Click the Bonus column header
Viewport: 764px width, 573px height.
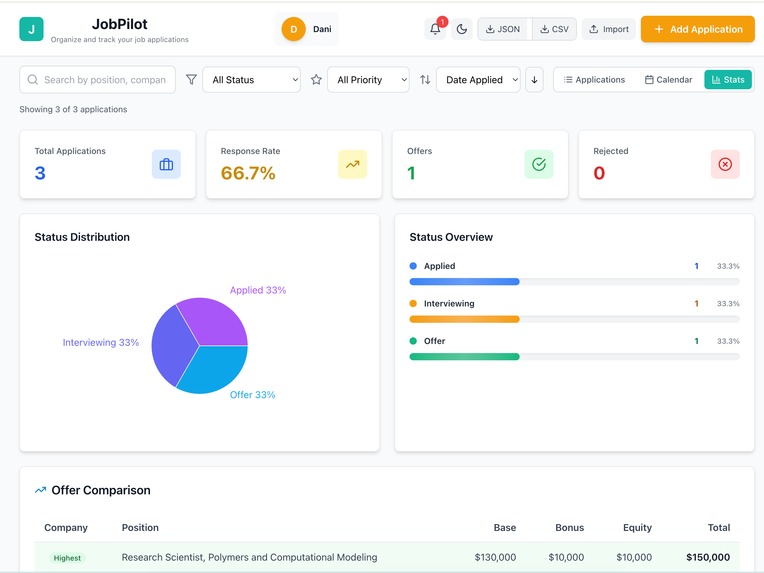tap(570, 528)
